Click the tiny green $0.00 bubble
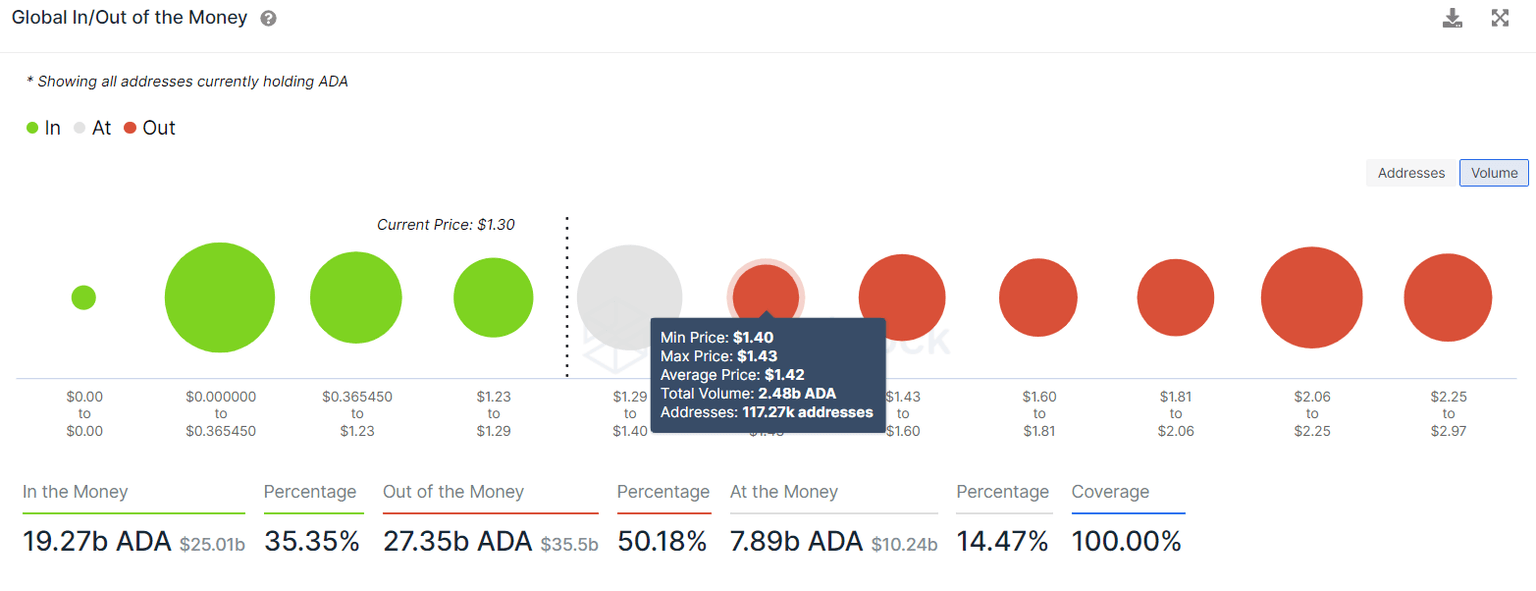This screenshot has width=1536, height=591. [x=84, y=297]
